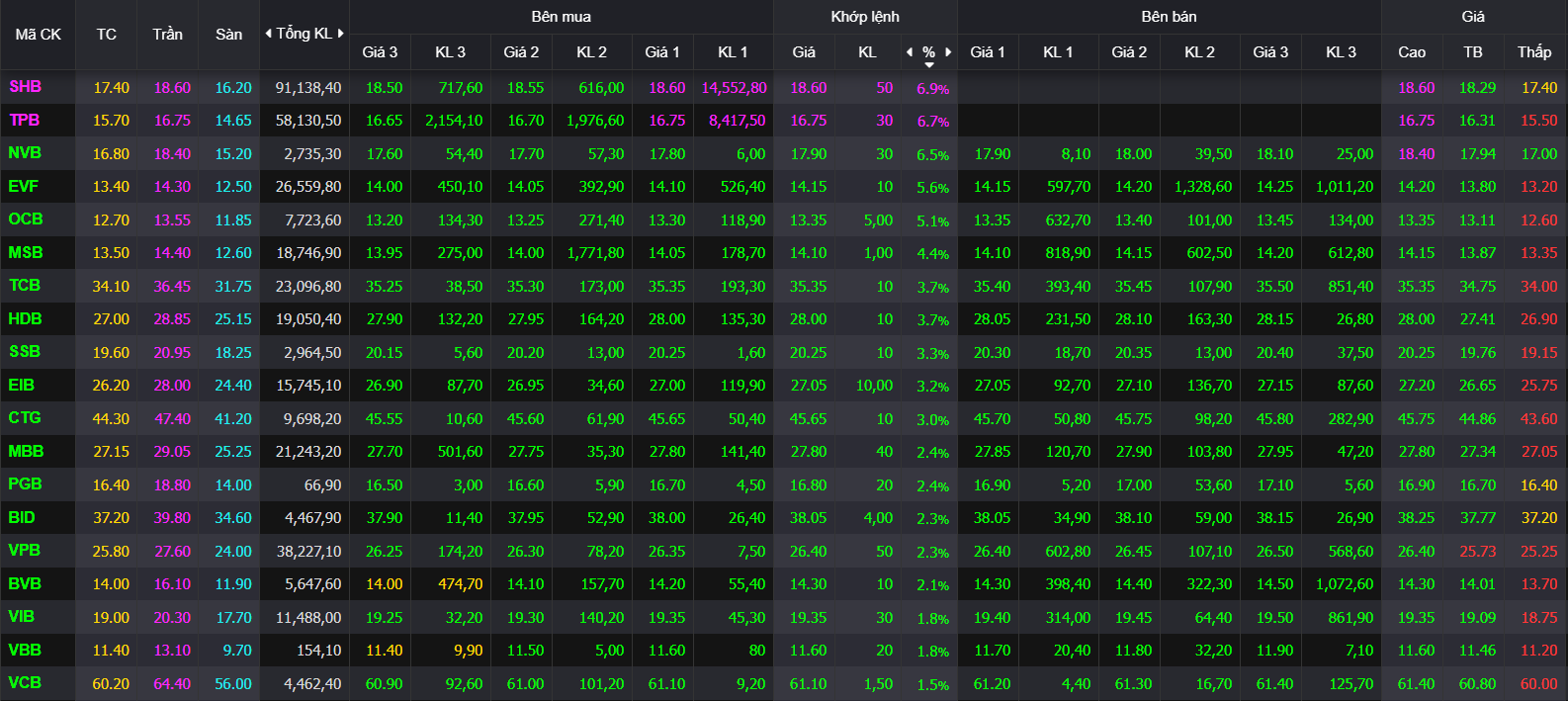Open stock symbol TPB
1568x701 pixels.
click(25, 120)
